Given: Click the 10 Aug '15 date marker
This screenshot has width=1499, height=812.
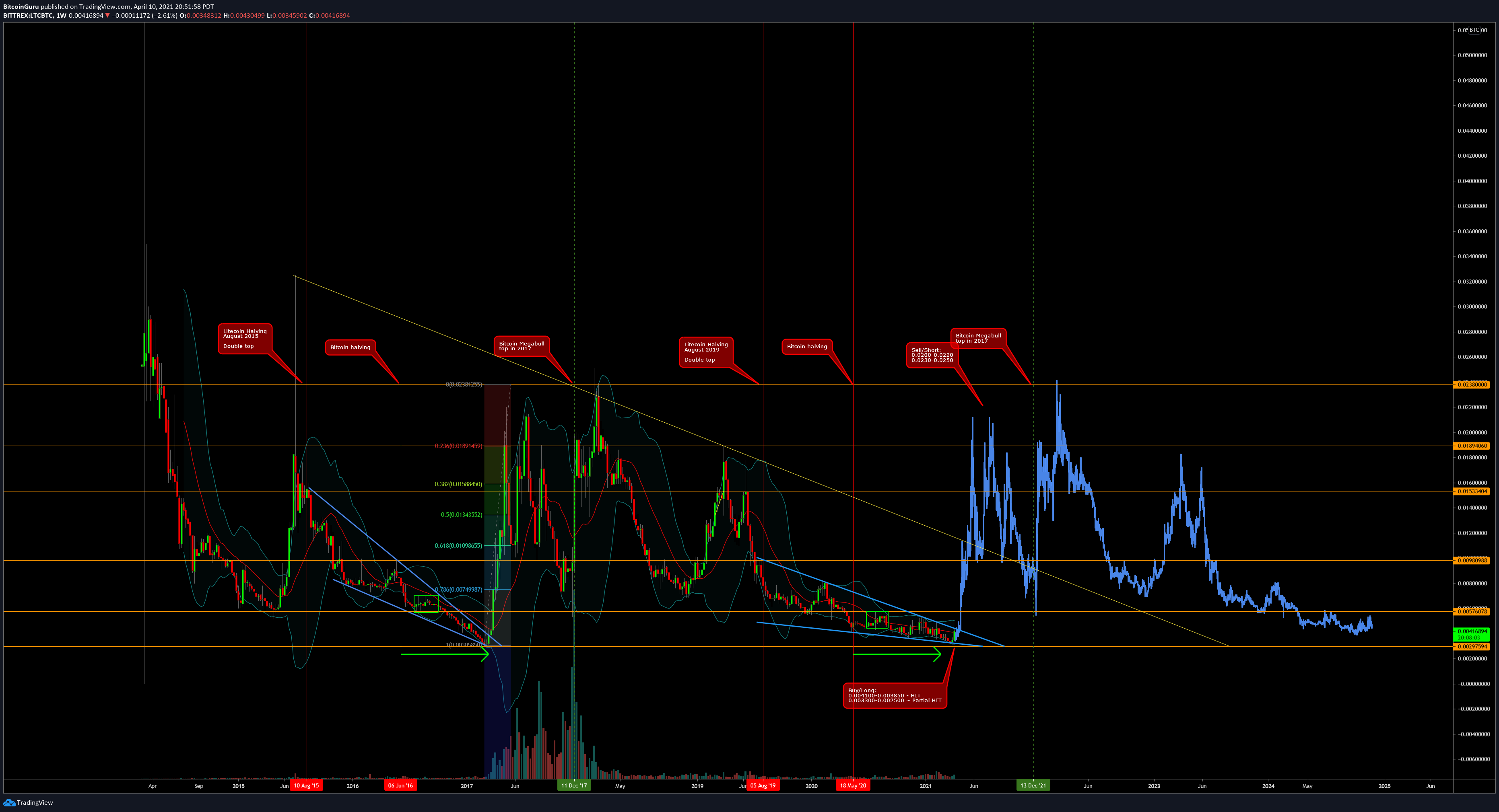Looking at the screenshot, I should (306, 786).
